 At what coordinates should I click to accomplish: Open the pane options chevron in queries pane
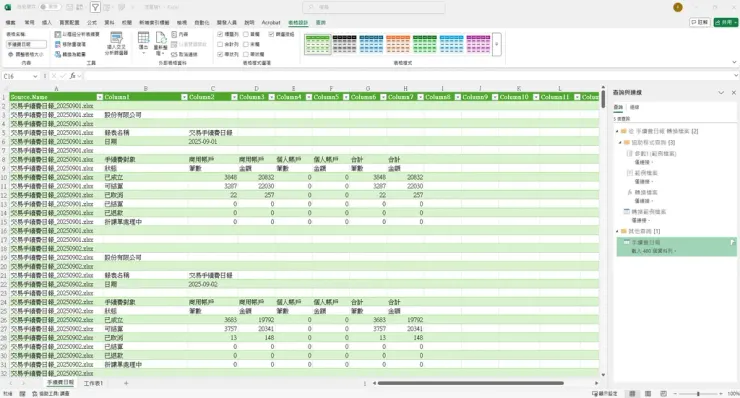click(x=721, y=93)
